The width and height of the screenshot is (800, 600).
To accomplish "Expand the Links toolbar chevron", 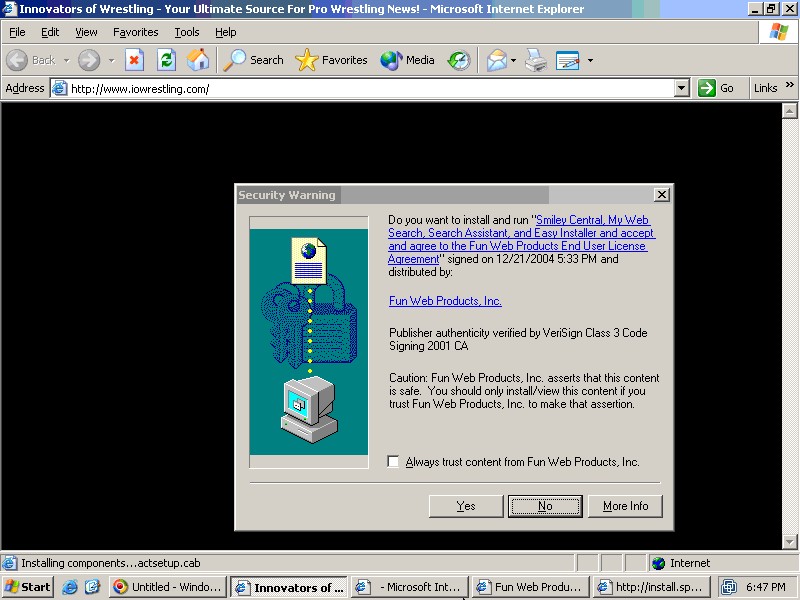I will (x=790, y=85).
